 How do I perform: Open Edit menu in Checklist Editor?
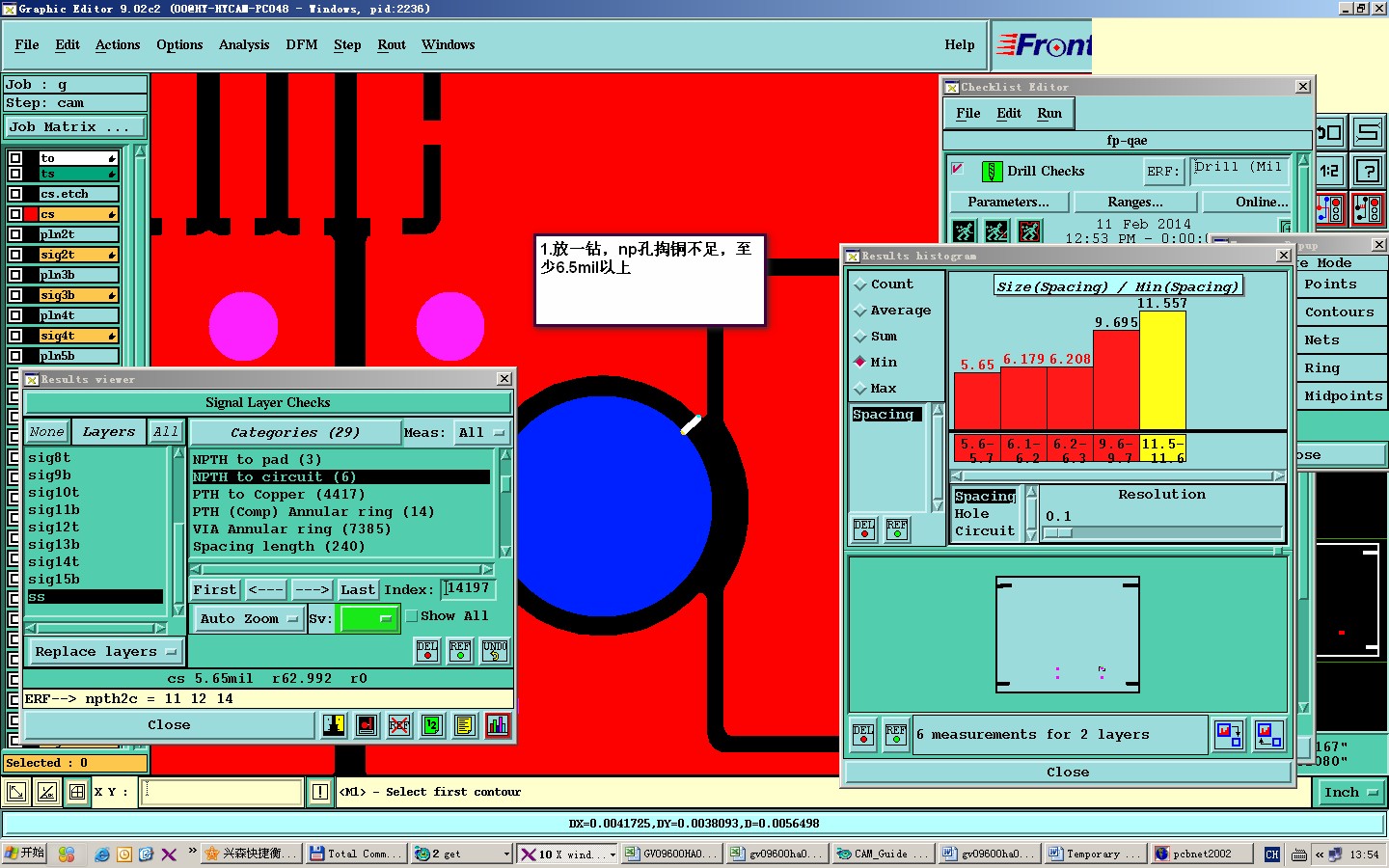(1009, 114)
